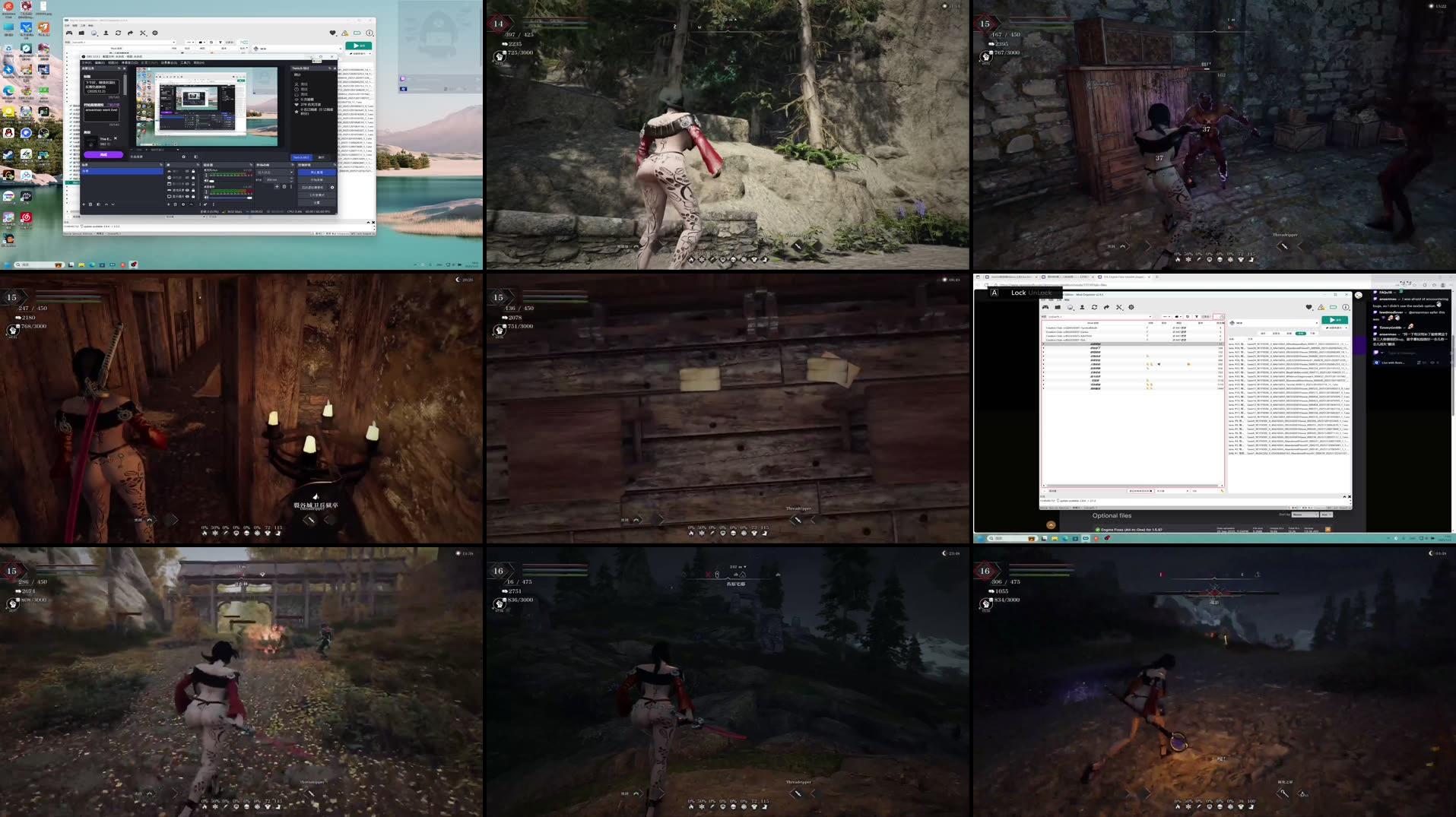Open the Sort by dropdown on the Nexus files page

[1305, 515]
